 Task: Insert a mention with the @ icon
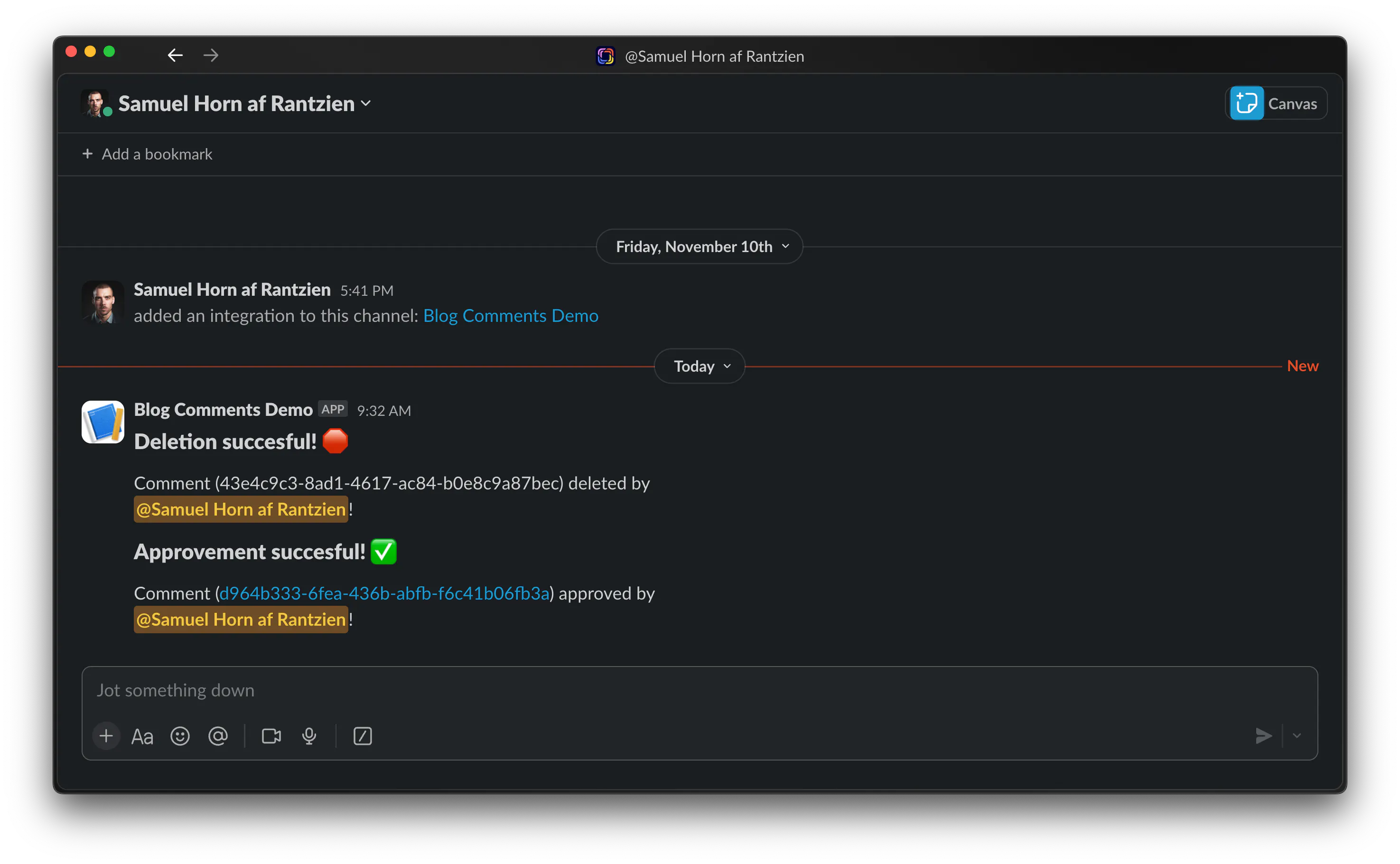tap(218, 736)
